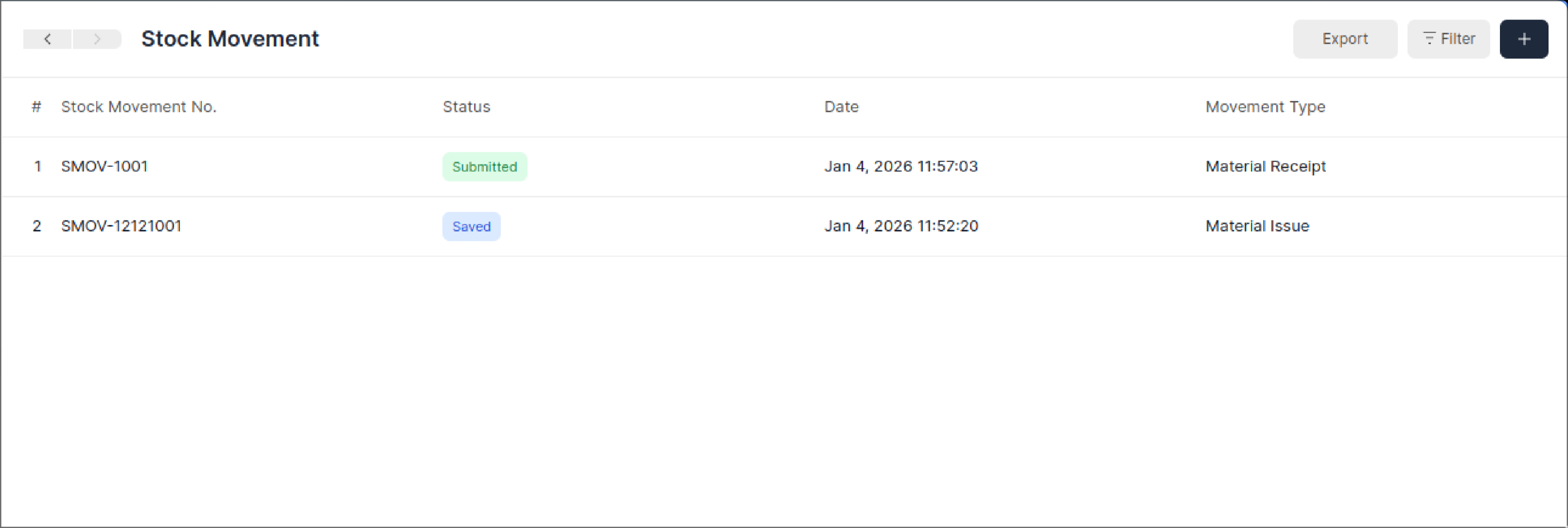Export the stock movement list
The width and height of the screenshot is (1568, 528).
click(x=1344, y=39)
